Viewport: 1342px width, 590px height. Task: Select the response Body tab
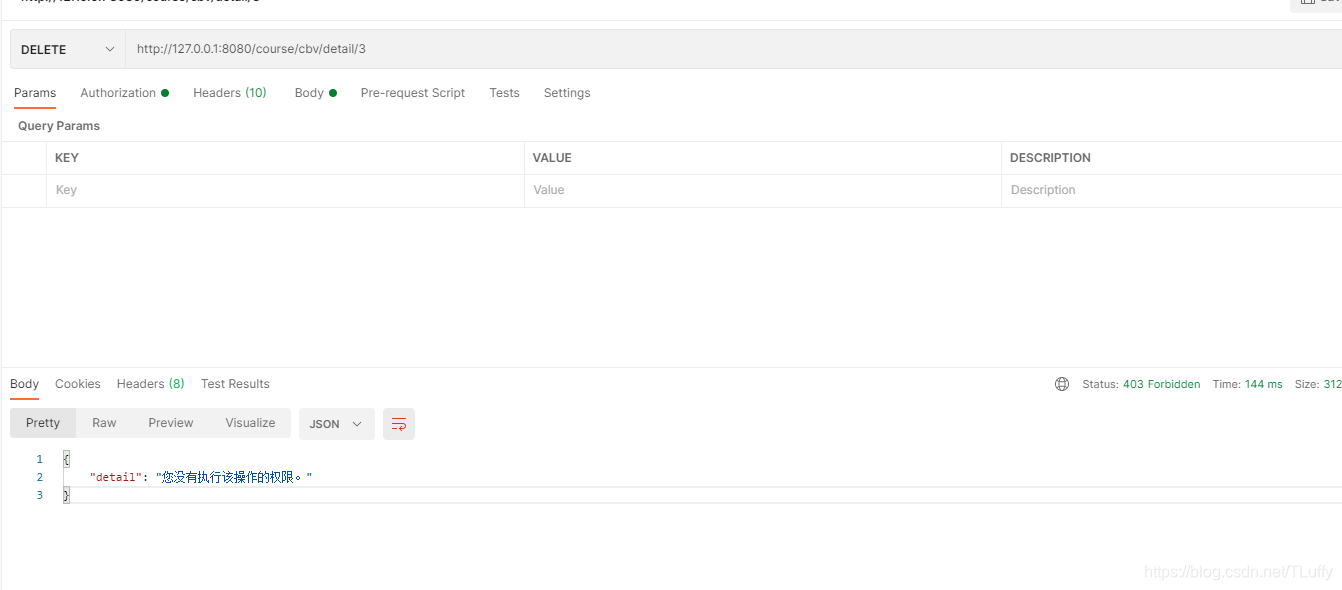pyautogui.click(x=24, y=384)
